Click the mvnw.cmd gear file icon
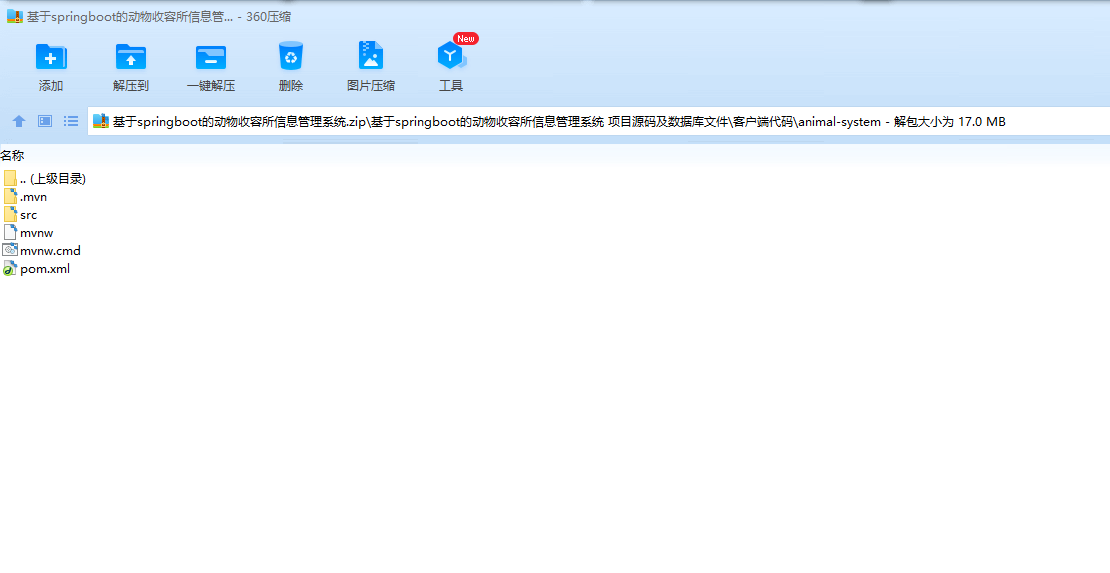 [10, 250]
